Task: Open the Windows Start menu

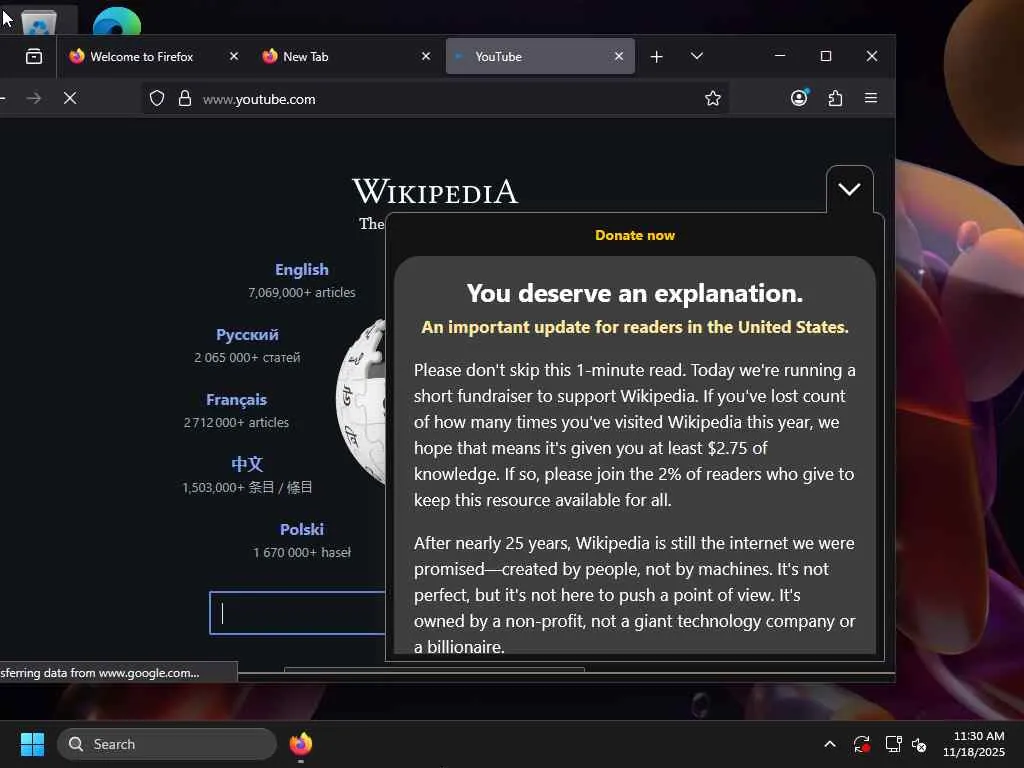Action: click(33, 744)
